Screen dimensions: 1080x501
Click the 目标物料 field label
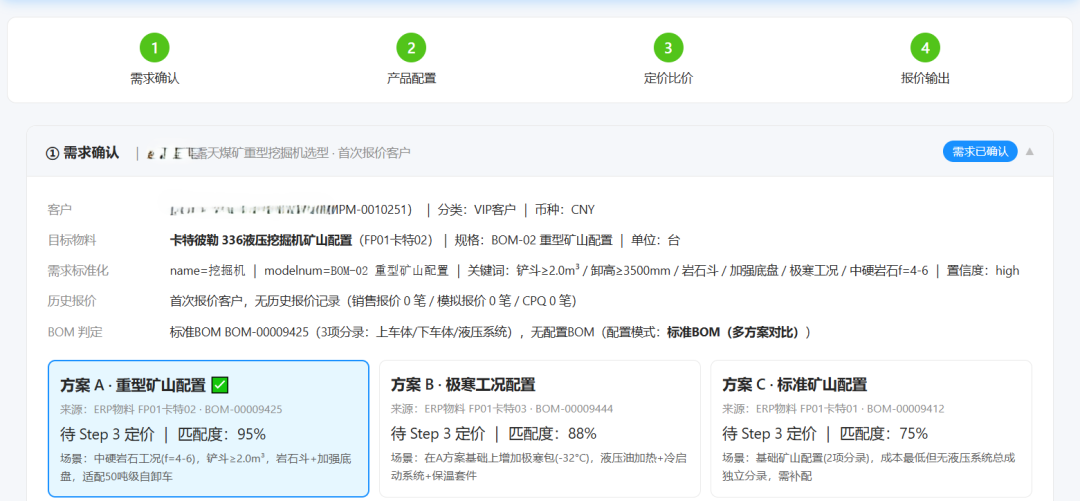point(72,240)
